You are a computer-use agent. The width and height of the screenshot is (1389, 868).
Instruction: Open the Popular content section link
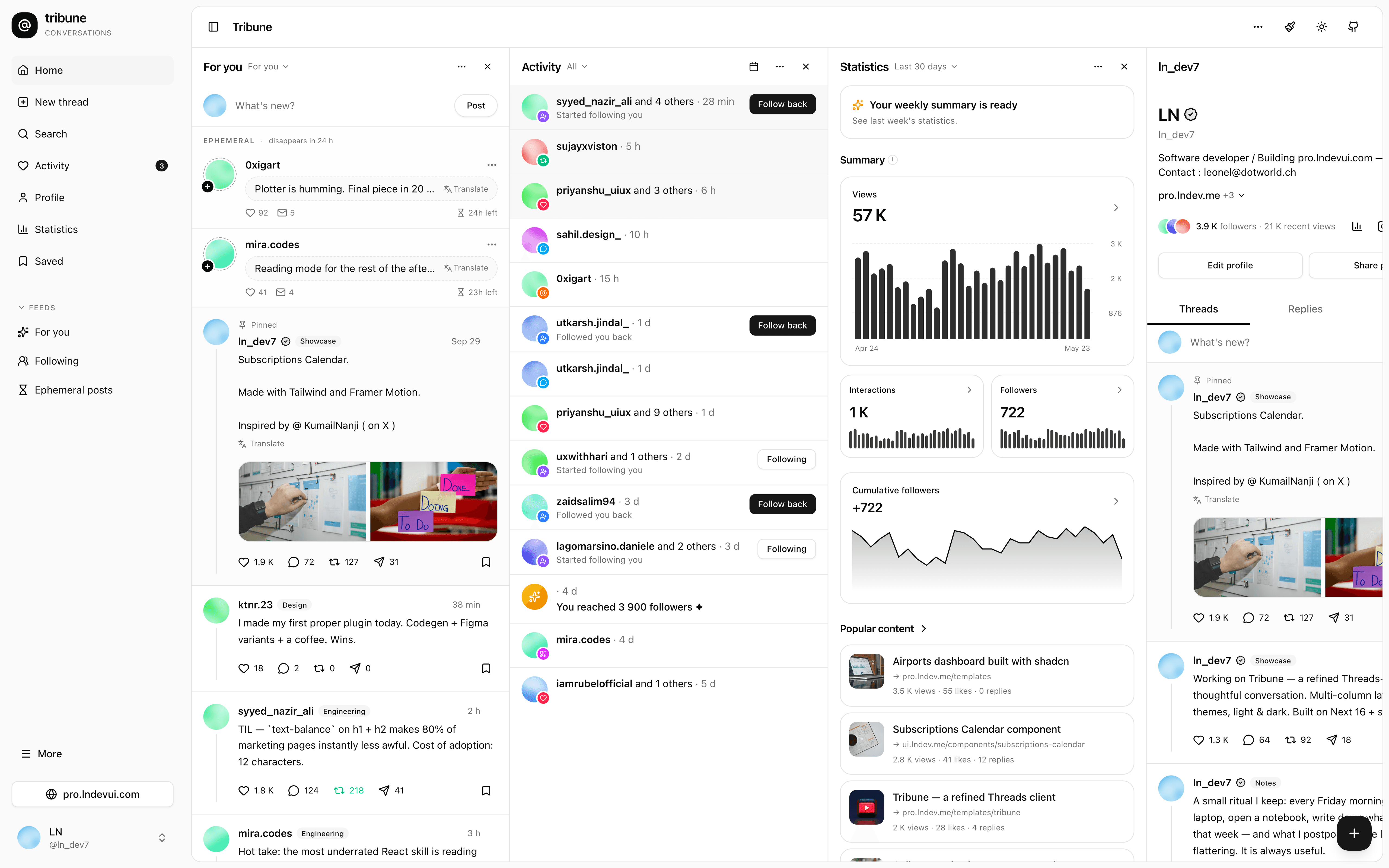(883, 628)
